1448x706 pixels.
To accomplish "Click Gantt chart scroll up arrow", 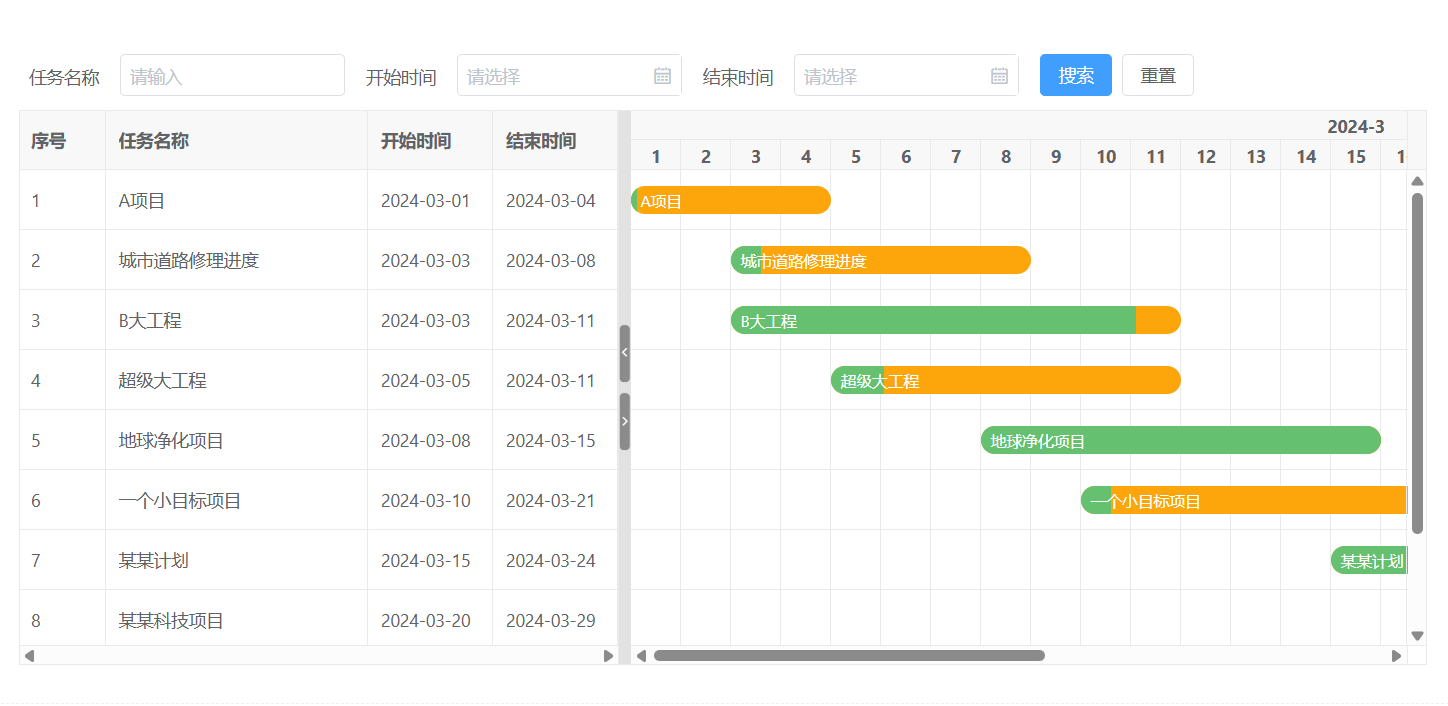I will (1417, 181).
